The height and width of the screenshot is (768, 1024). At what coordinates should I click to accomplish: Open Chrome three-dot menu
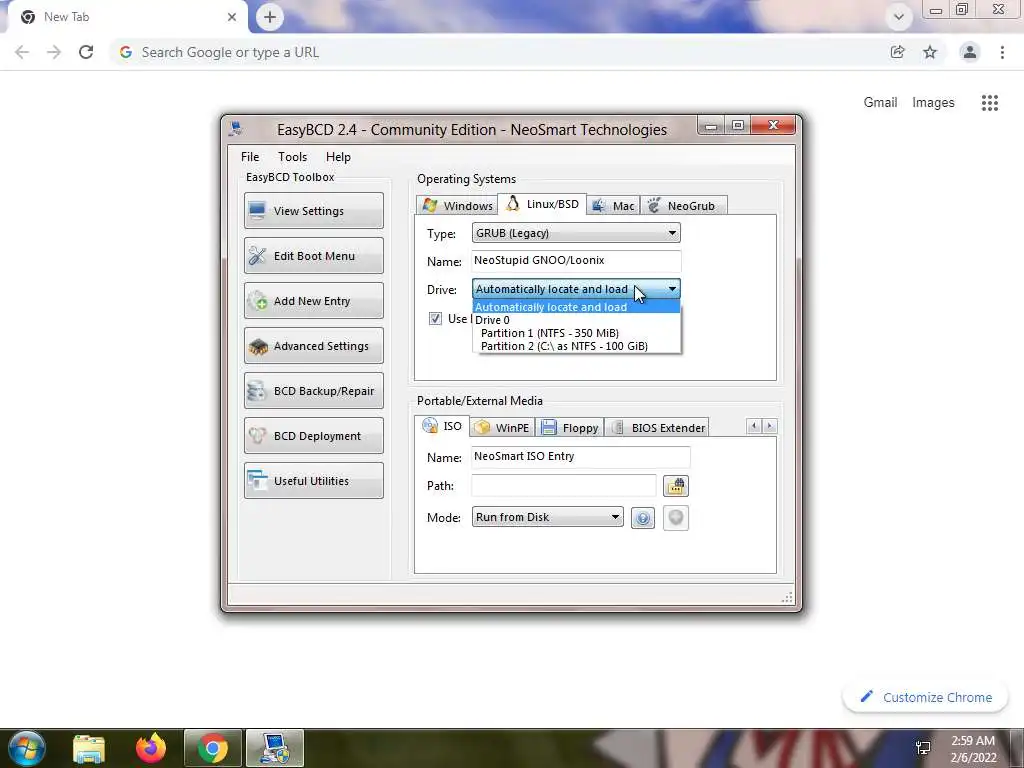coord(1002,52)
